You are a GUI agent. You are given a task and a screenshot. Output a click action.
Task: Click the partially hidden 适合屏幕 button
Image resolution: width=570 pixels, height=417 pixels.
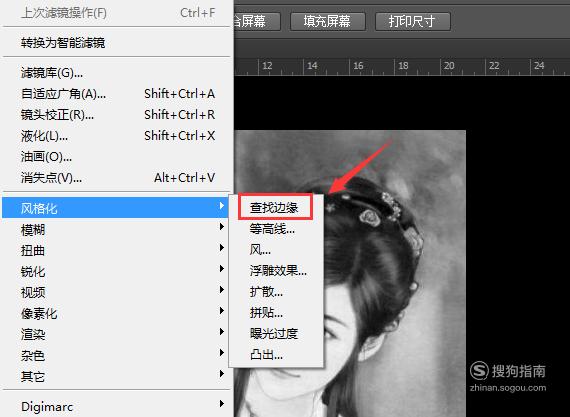(257, 21)
